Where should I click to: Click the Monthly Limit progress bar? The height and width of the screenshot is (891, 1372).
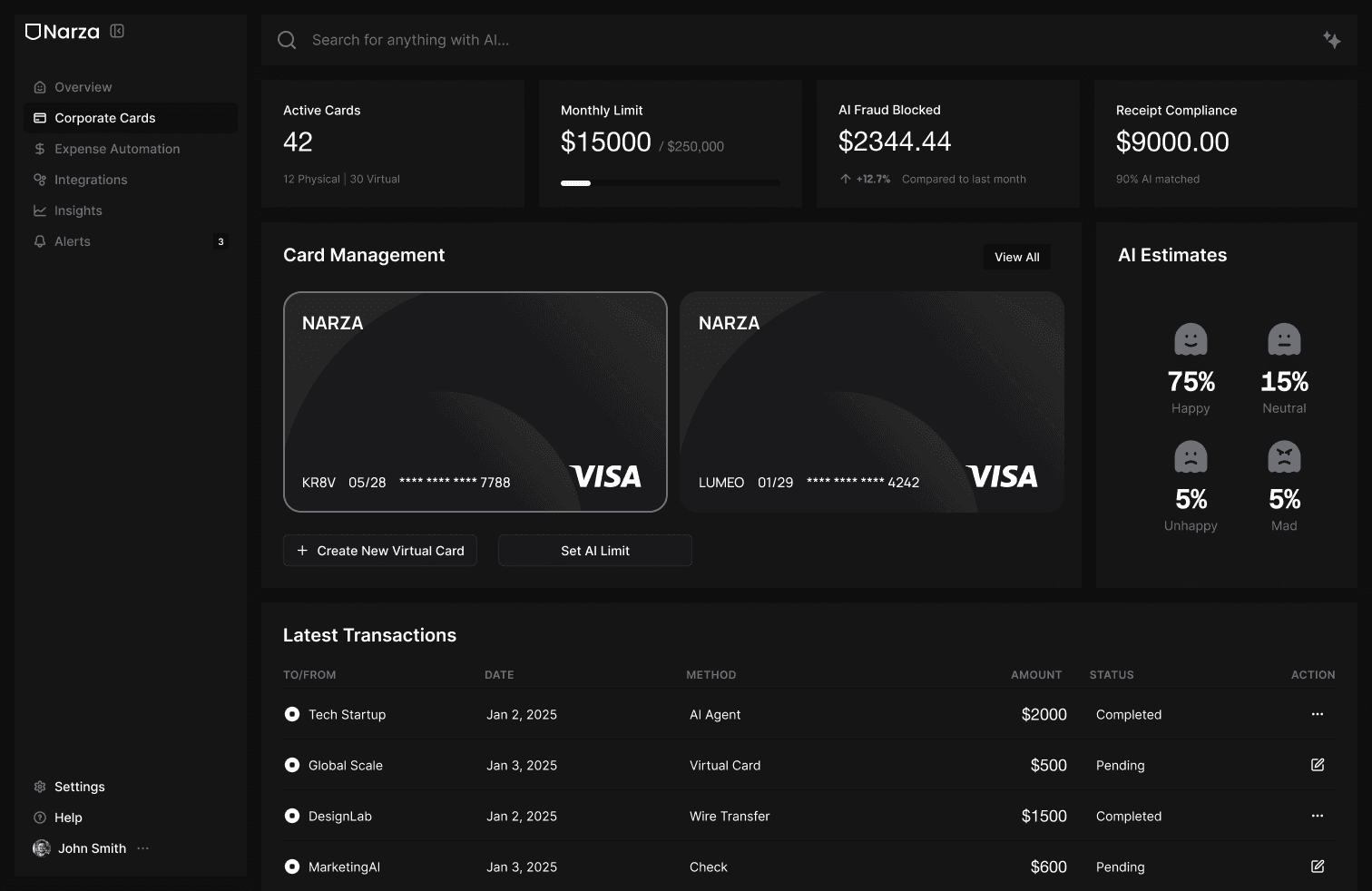[671, 182]
